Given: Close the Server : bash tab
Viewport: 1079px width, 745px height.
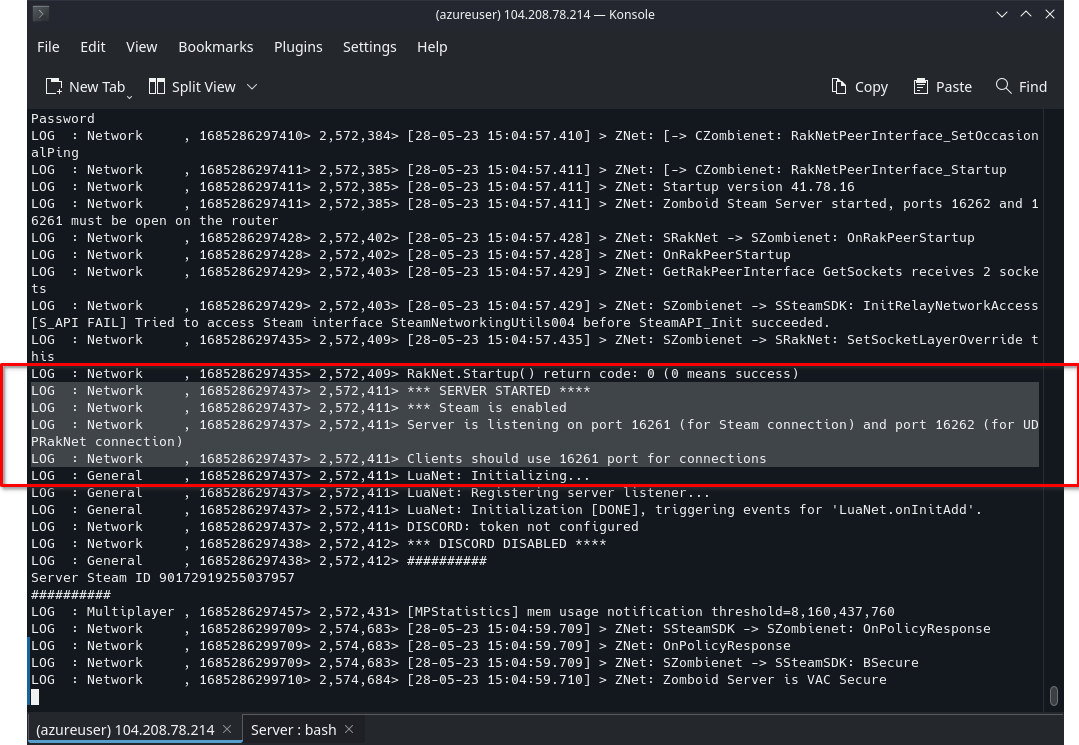Looking at the screenshot, I should click(349, 729).
